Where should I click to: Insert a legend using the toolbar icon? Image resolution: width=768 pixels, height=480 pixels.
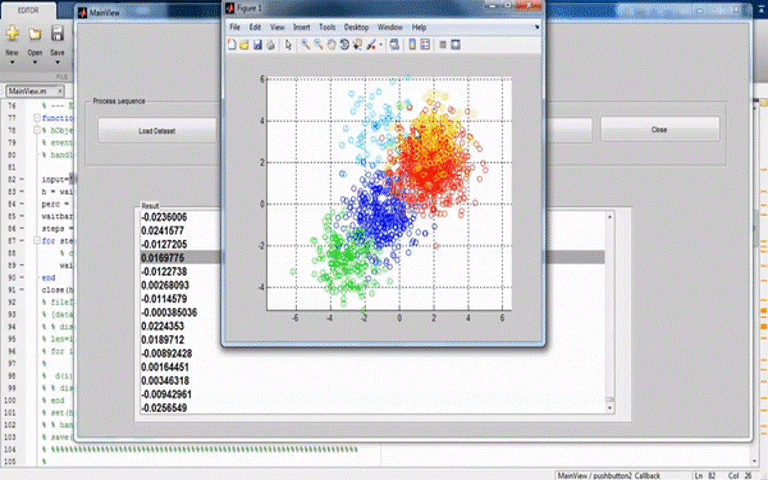point(425,45)
